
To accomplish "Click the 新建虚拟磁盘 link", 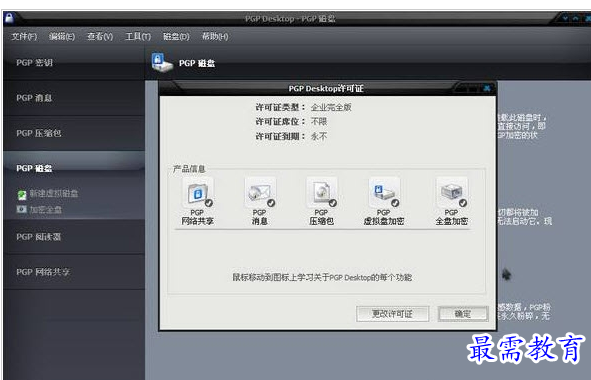I will [x=54, y=194].
